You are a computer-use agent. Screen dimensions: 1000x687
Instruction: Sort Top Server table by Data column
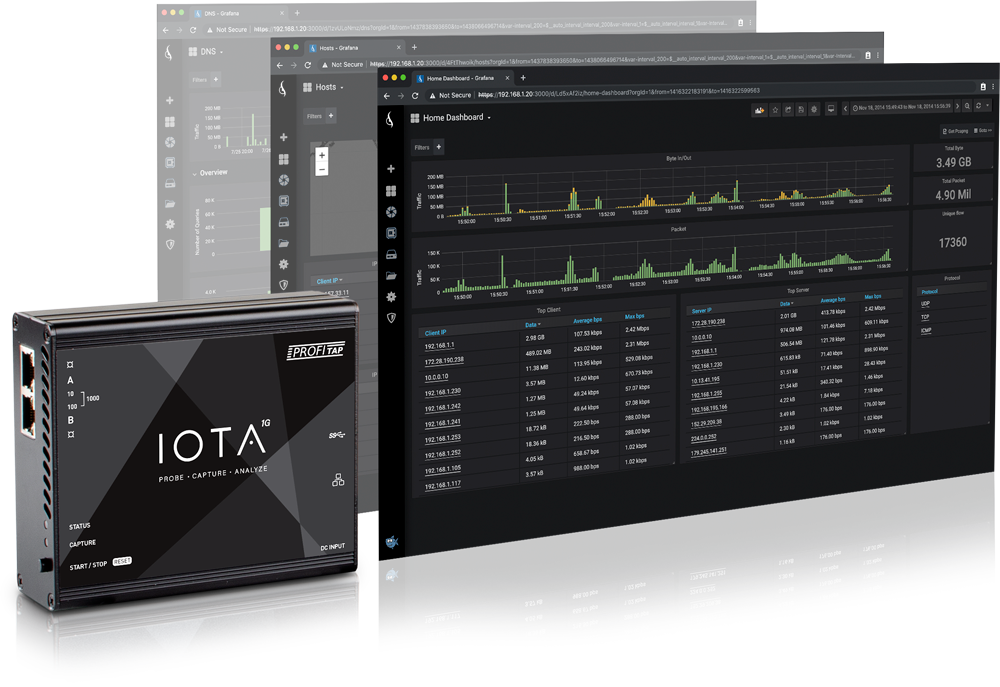(x=786, y=304)
